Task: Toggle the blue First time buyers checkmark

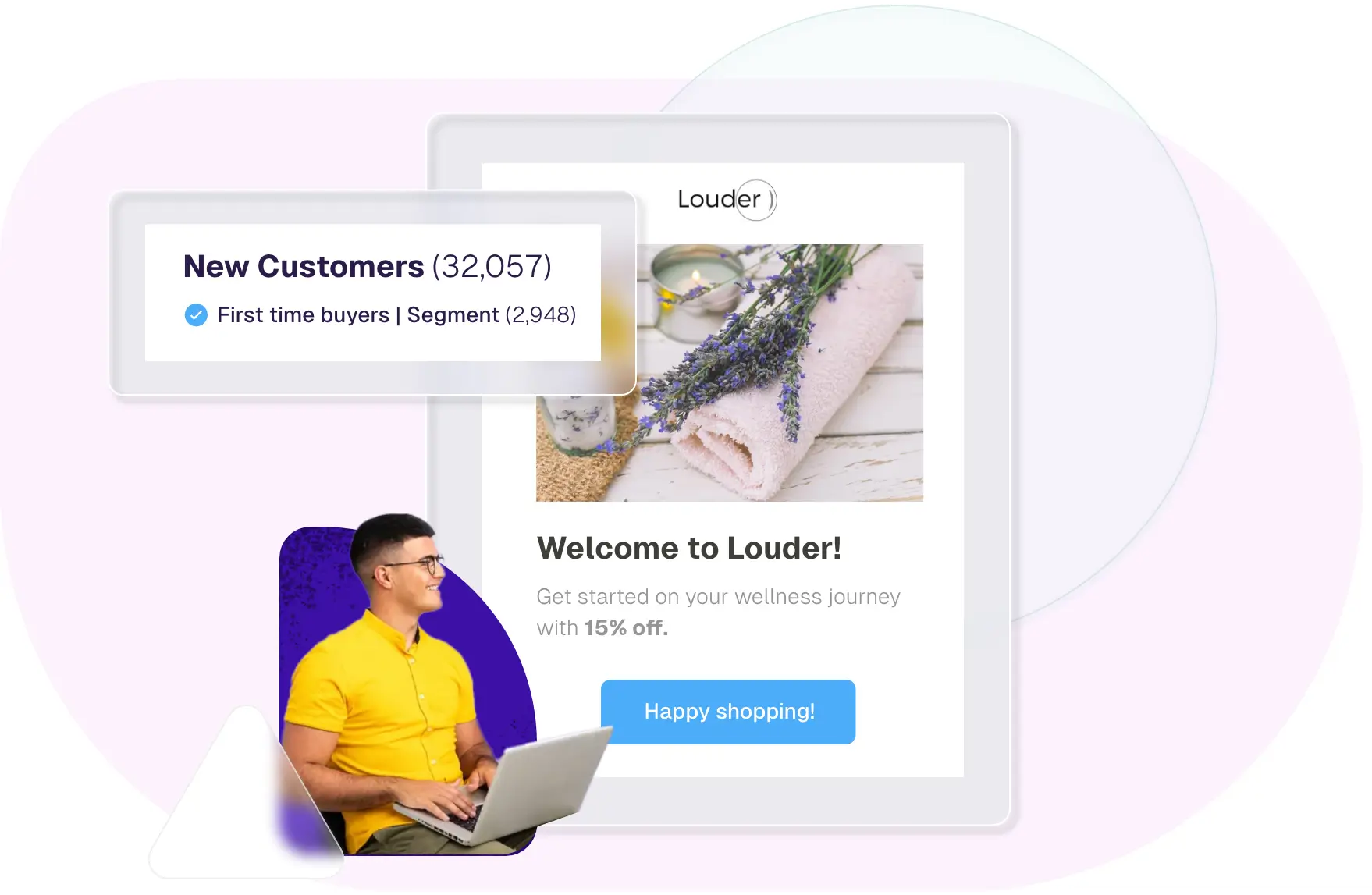Action: 196,315
